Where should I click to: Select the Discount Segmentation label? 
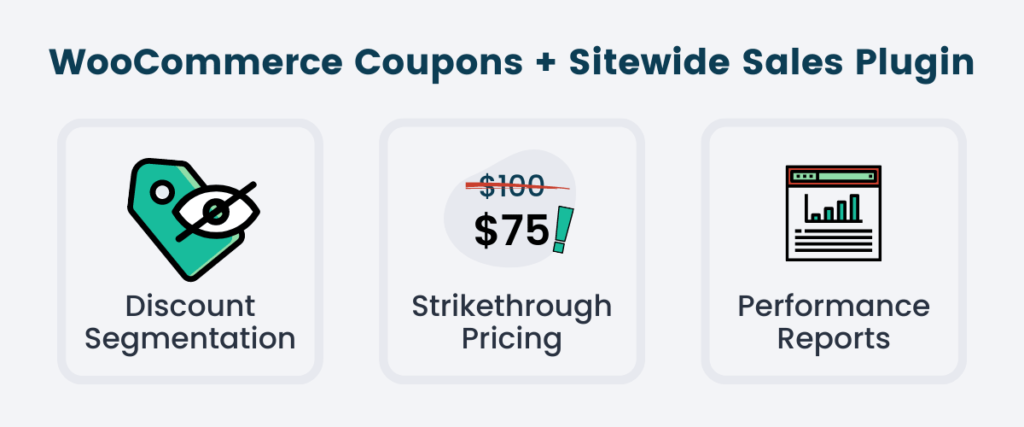coord(190,323)
